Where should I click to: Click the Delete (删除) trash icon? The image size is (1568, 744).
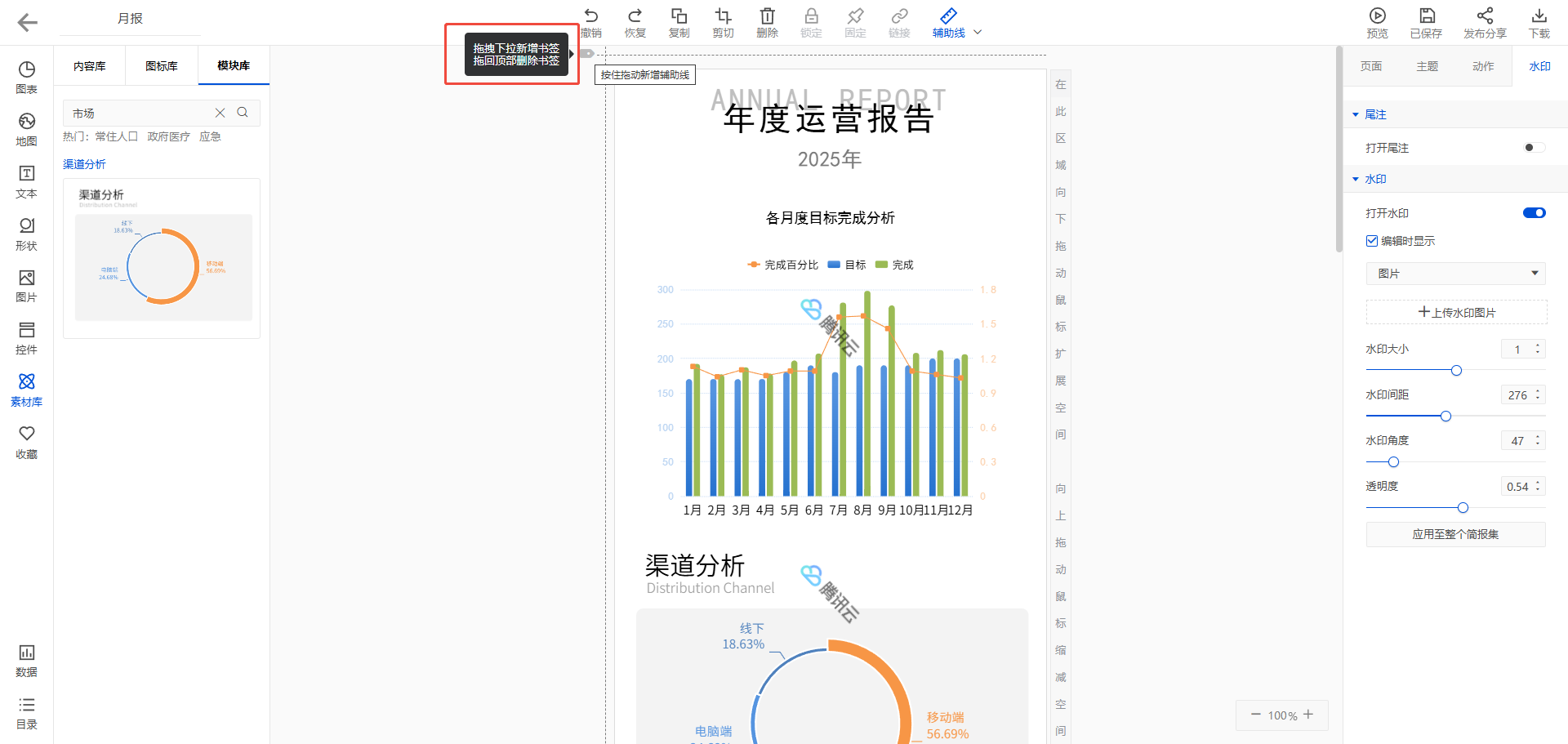(x=767, y=16)
